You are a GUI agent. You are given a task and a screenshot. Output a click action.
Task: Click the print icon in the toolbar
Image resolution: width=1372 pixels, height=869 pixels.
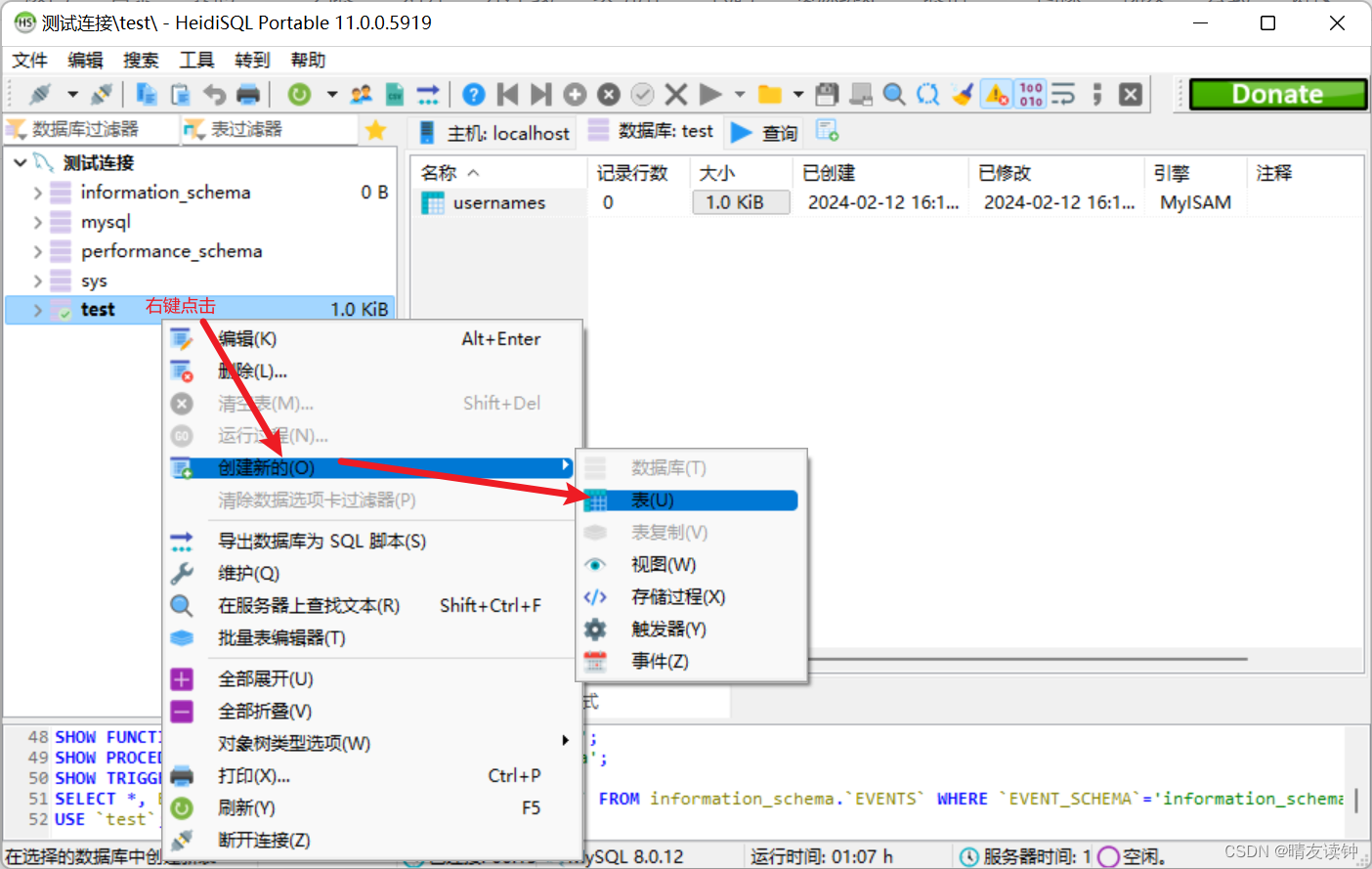249,95
